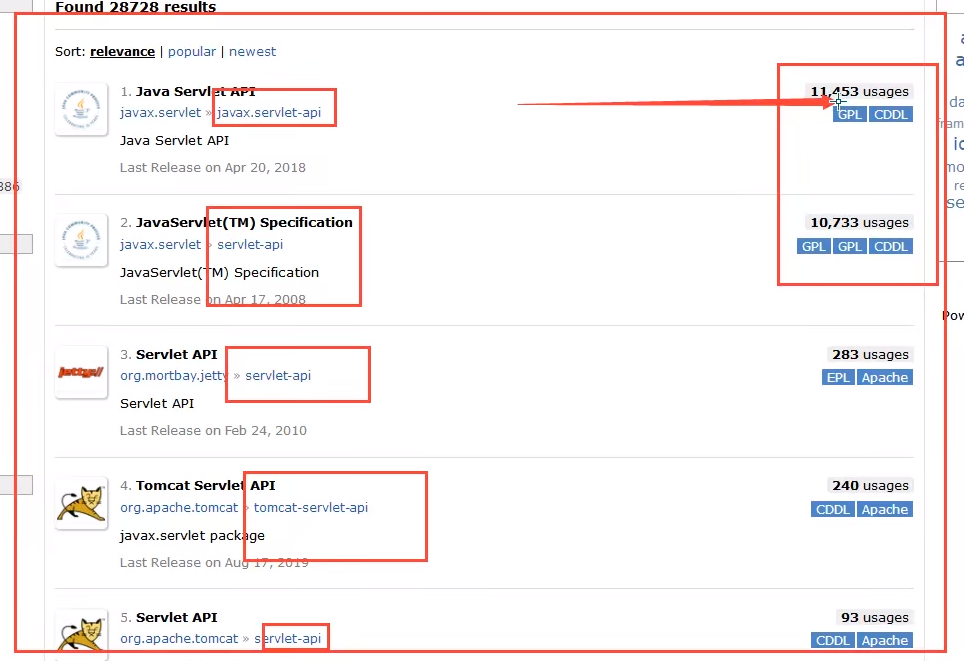The image size is (964, 661).
Task: Click the Jetty logo icon
Action: (81, 372)
